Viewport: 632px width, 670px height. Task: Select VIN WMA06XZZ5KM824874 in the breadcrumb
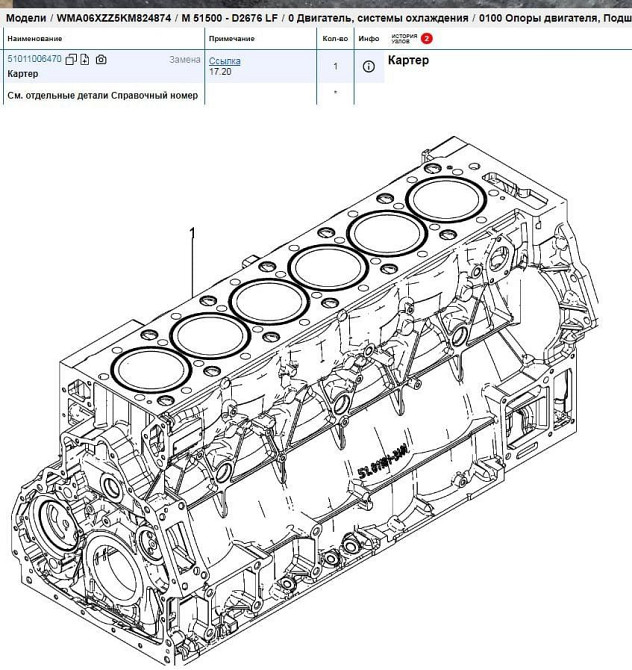pyautogui.click(x=113, y=18)
